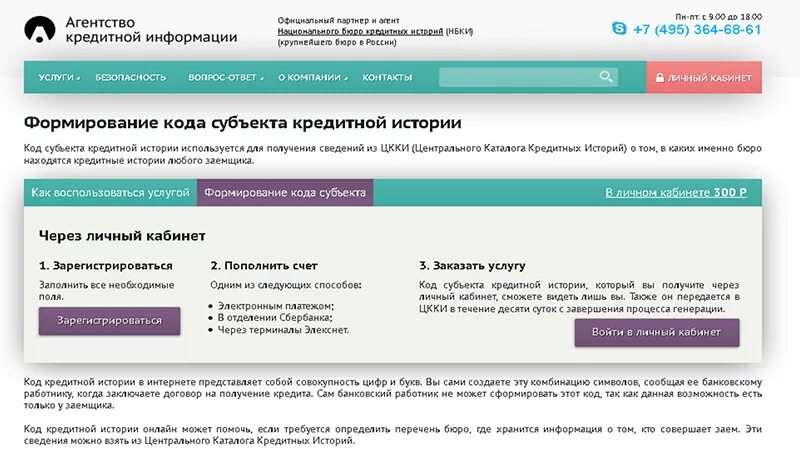Click the text (крупнейшего бюро в России)

[x=337, y=42]
